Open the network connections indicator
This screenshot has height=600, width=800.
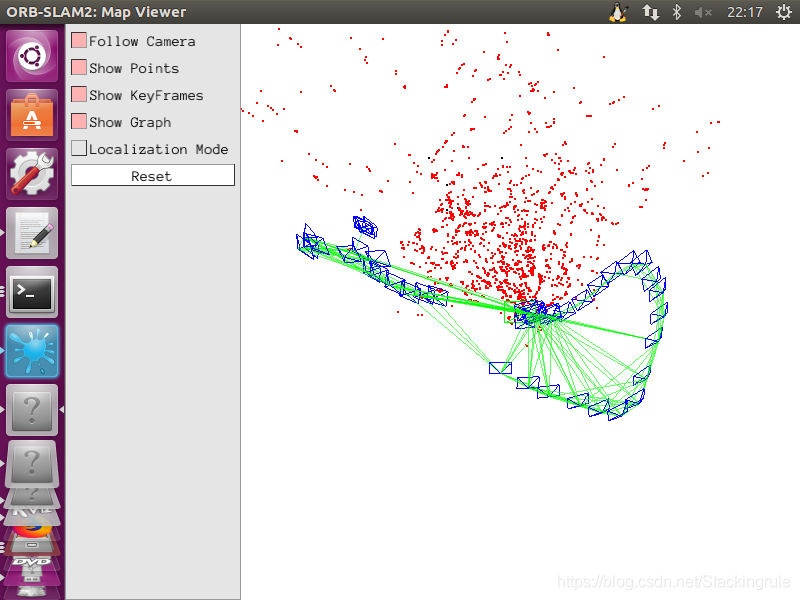(651, 12)
